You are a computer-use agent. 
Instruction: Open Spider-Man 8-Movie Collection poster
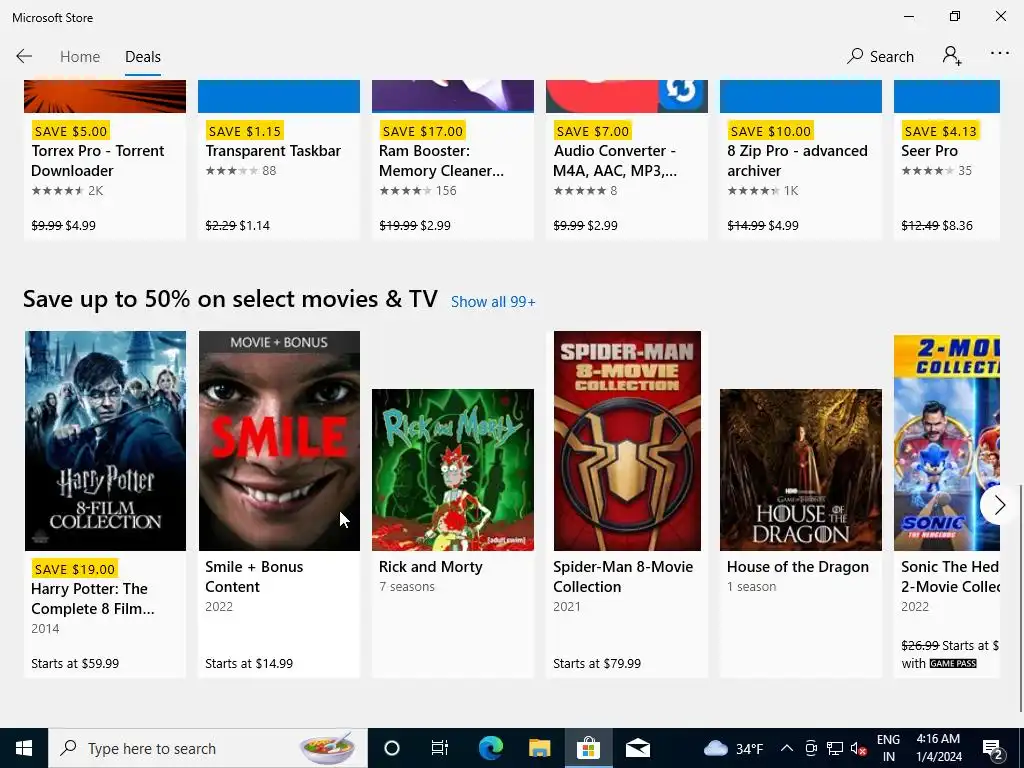[627, 441]
